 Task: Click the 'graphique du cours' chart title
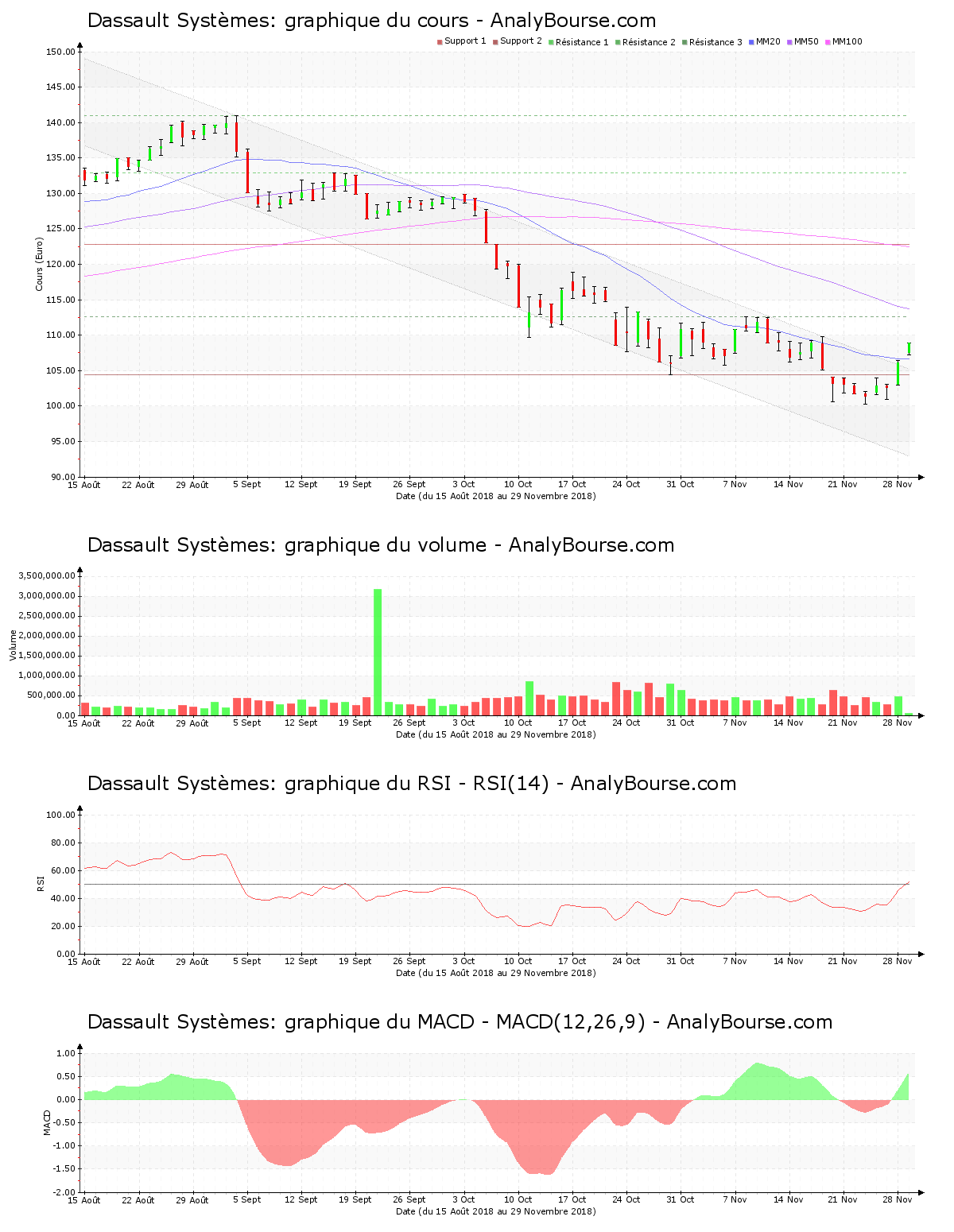[372, 21]
